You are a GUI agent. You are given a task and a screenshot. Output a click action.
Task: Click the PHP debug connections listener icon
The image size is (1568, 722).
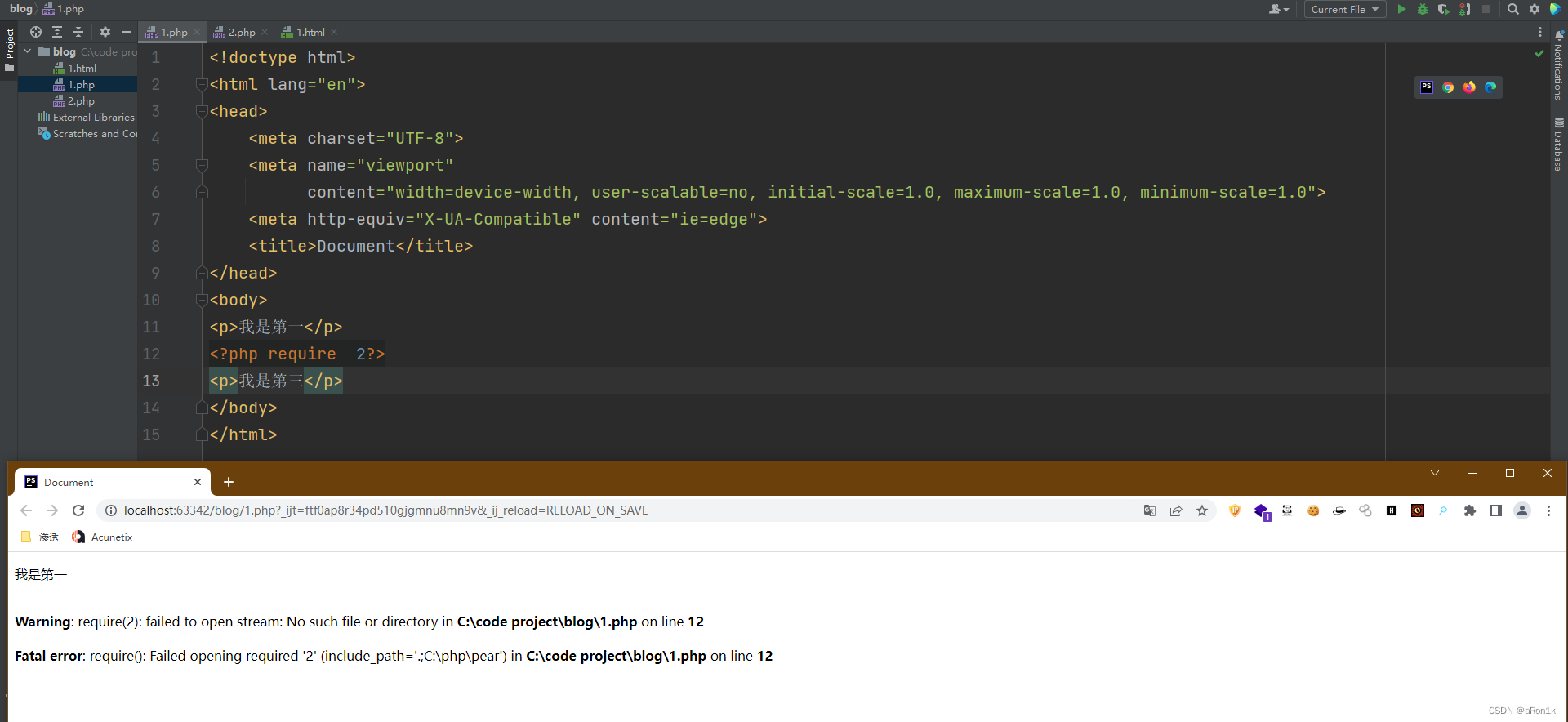(x=1465, y=9)
